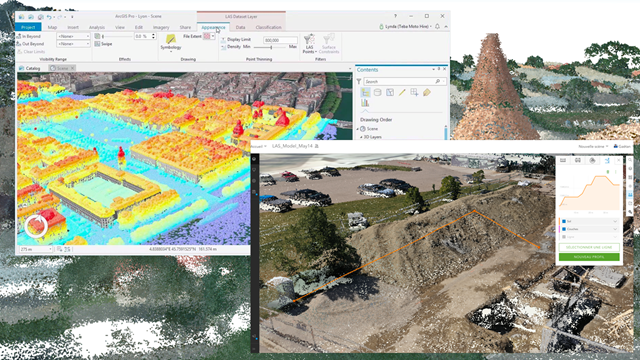640x360 pixels.
Task: Click the NOUVEAU PROFIL green button
Action: 589,257
